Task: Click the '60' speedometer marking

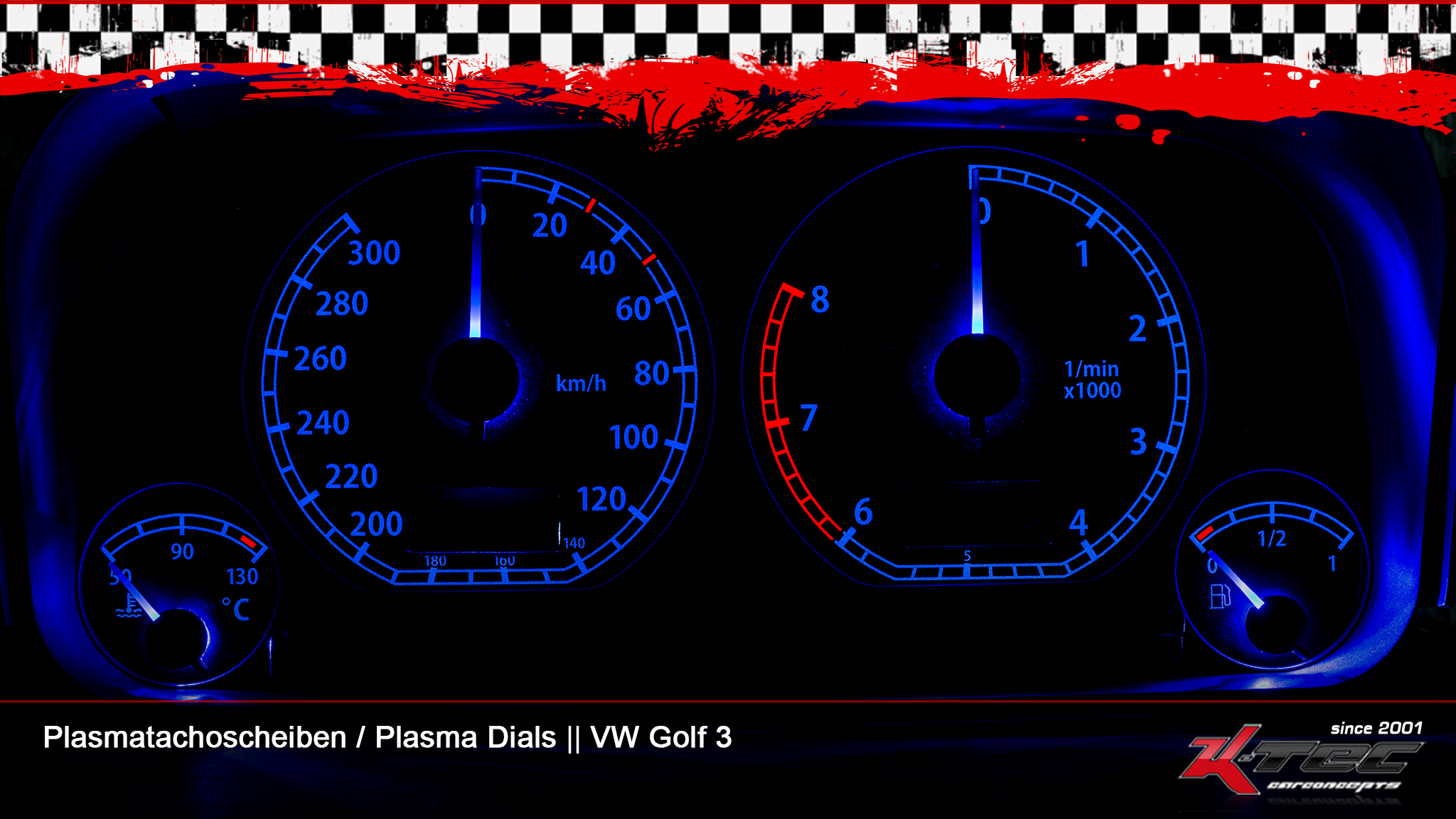Action: tap(633, 309)
